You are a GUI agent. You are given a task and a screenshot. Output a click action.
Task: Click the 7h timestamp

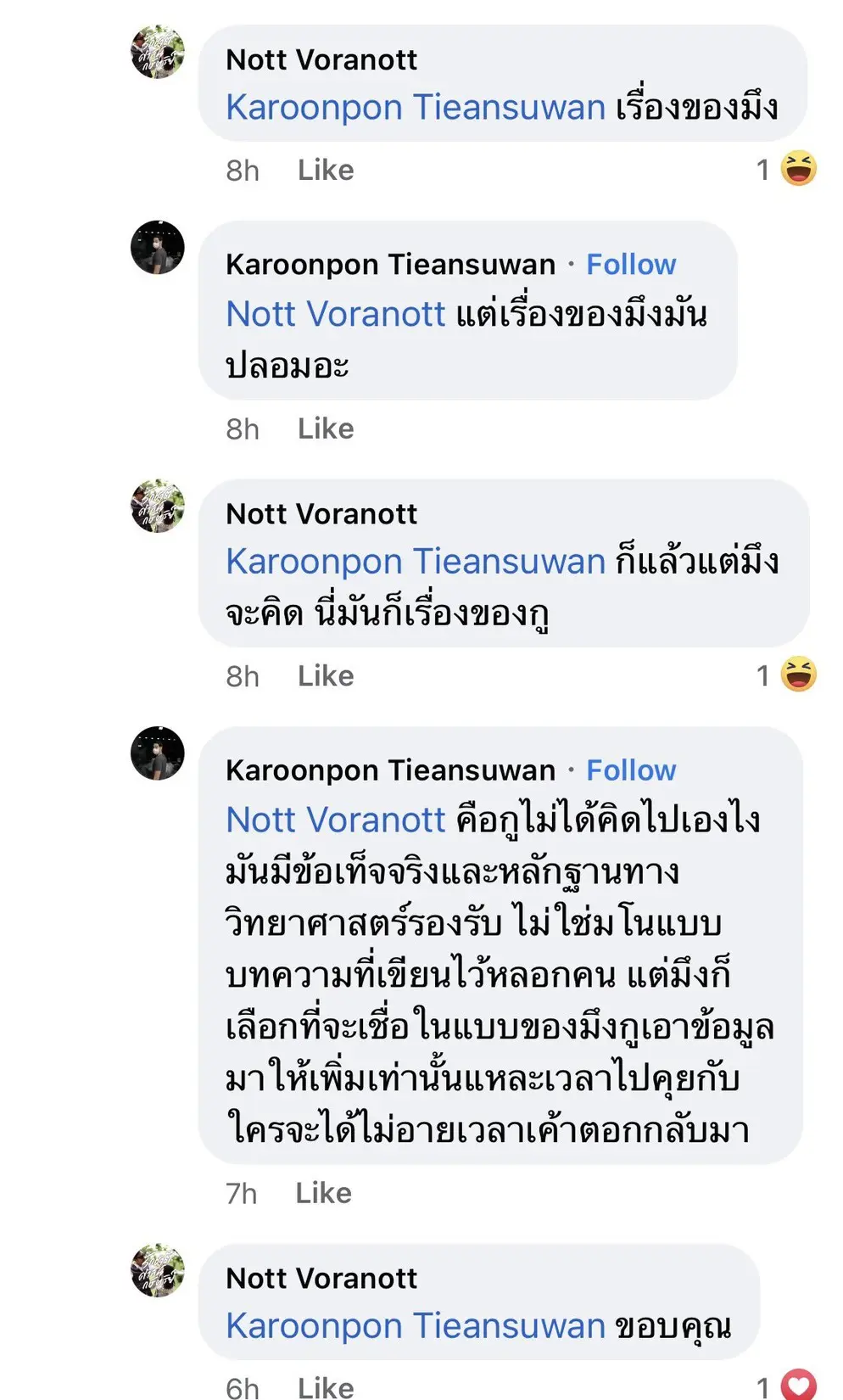pyautogui.click(x=242, y=1193)
